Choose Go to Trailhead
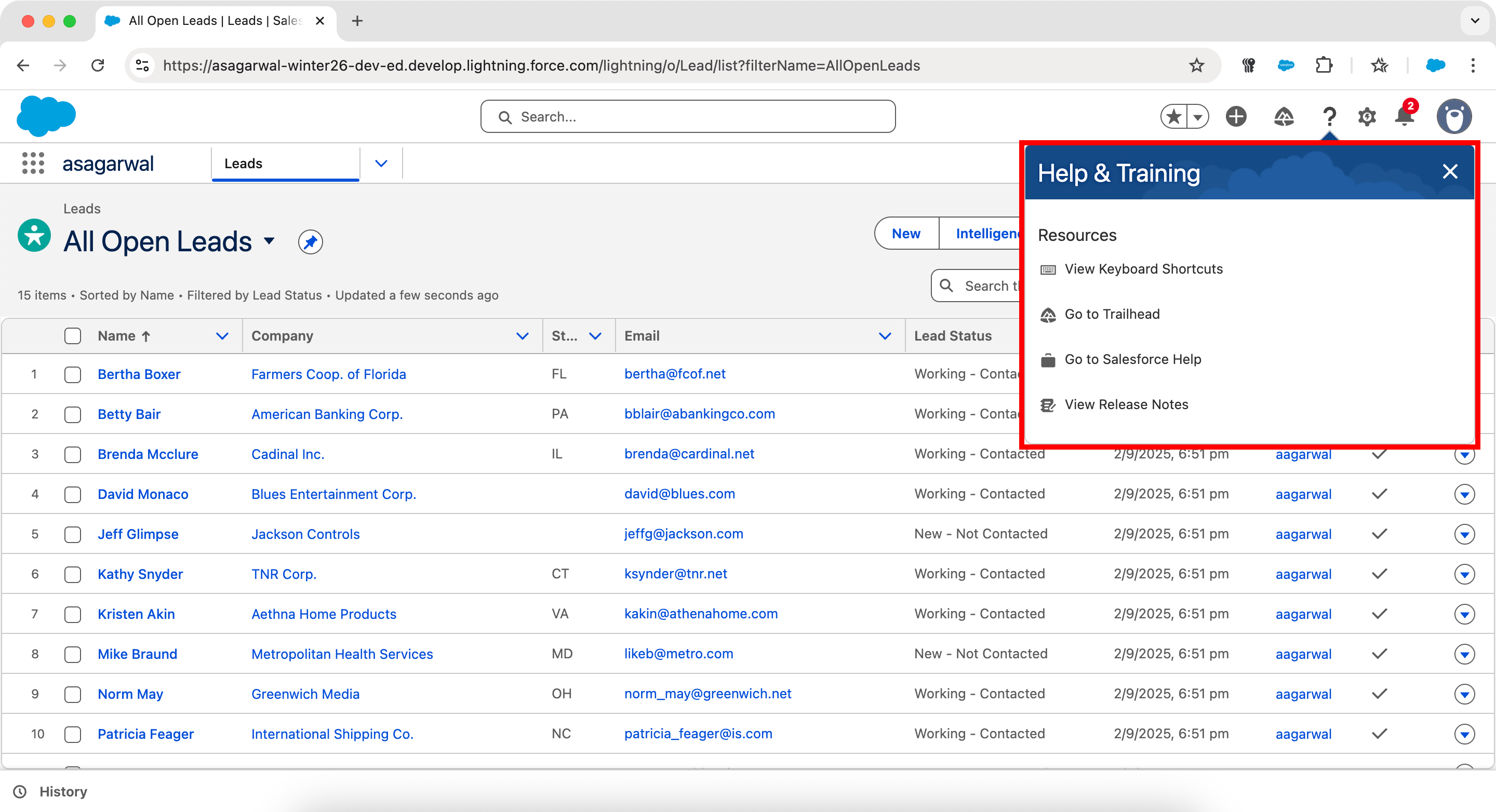Viewport: 1496px width, 812px height. click(x=1112, y=315)
